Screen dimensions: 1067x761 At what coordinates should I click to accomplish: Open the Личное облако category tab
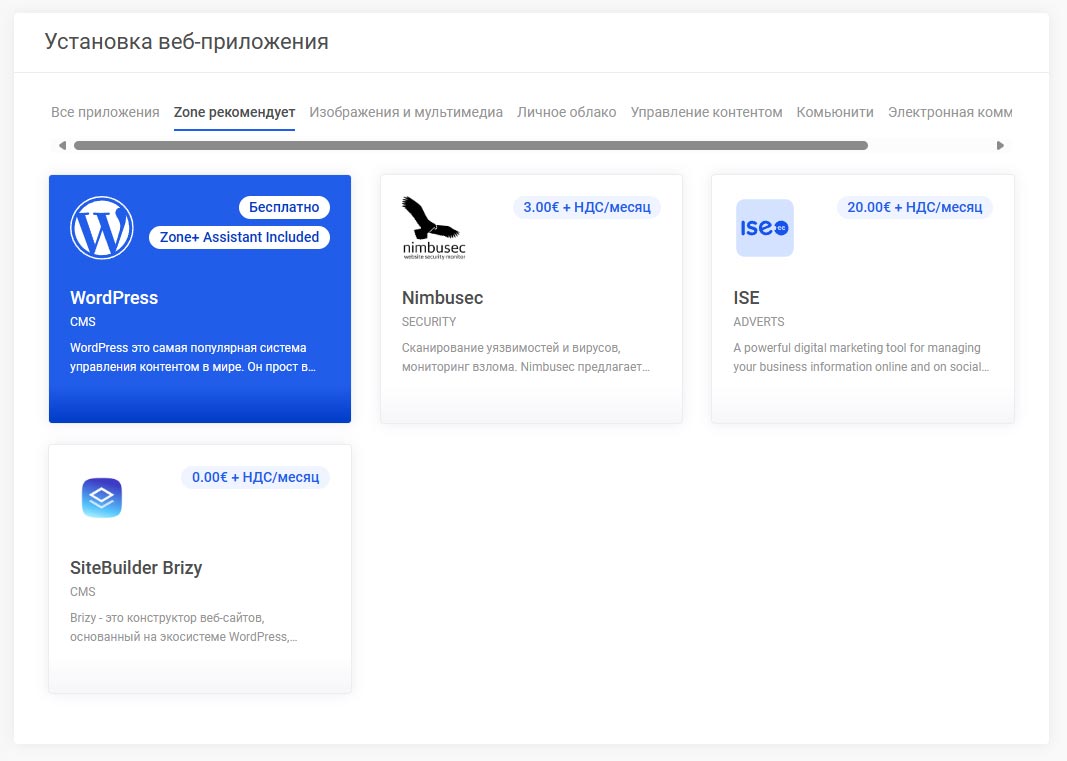point(566,112)
